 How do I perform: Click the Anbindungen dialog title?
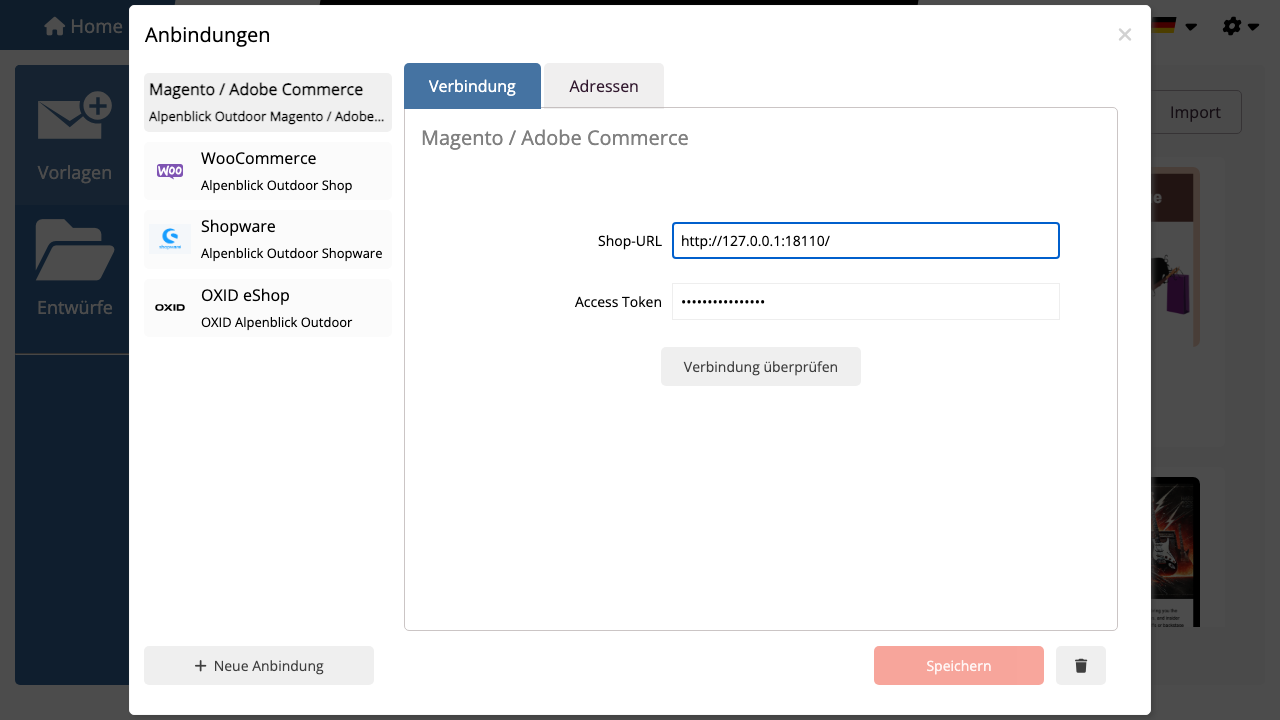tap(208, 35)
